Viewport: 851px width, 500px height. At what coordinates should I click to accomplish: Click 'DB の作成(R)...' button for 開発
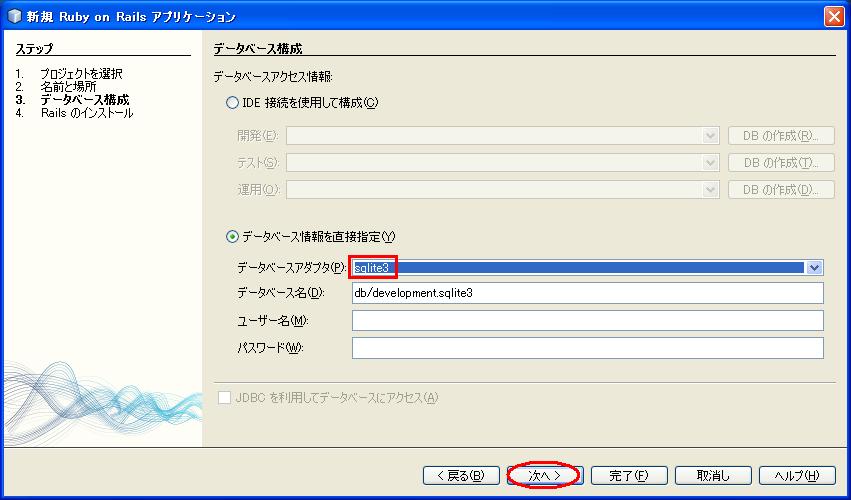tap(781, 136)
